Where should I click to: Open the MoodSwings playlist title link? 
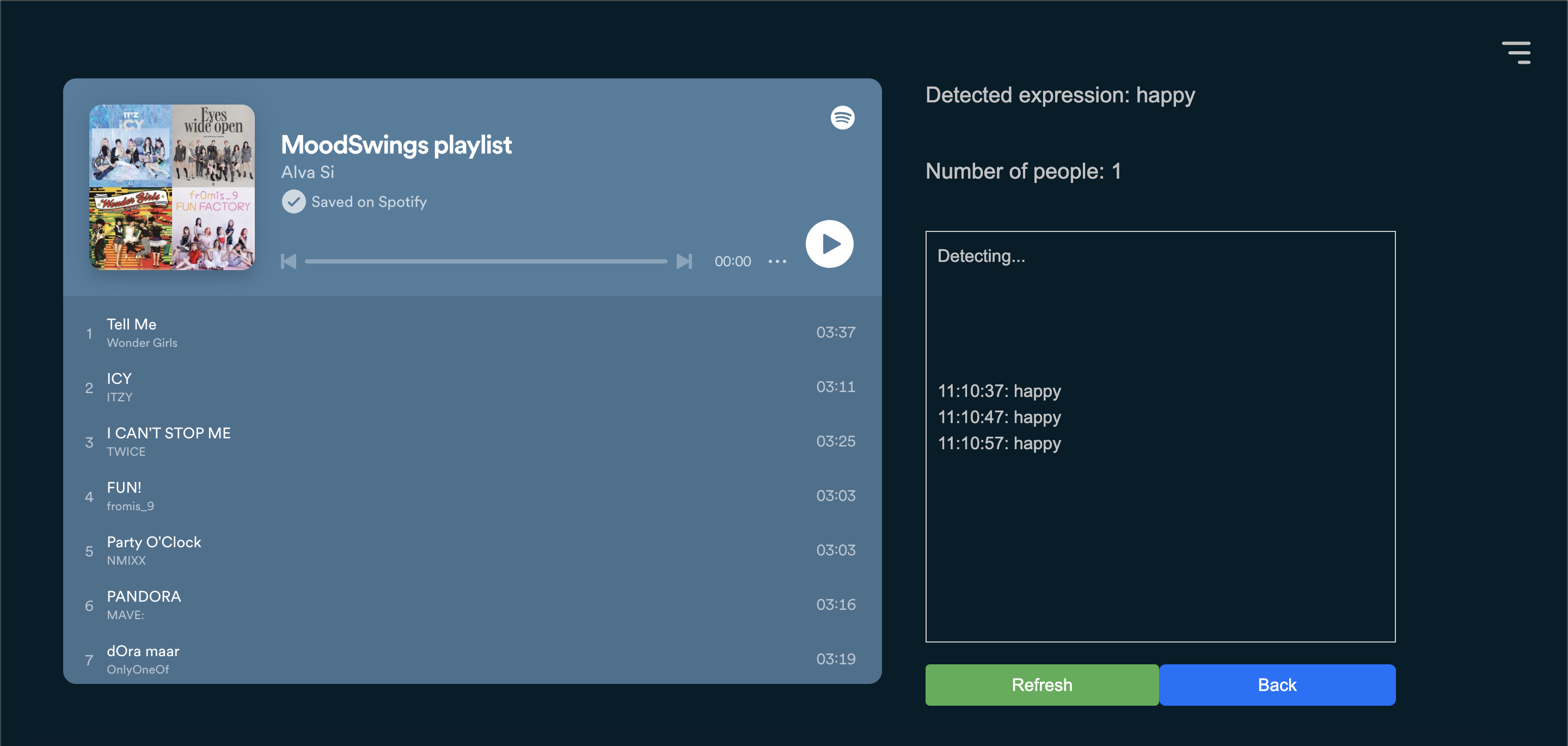[396, 145]
